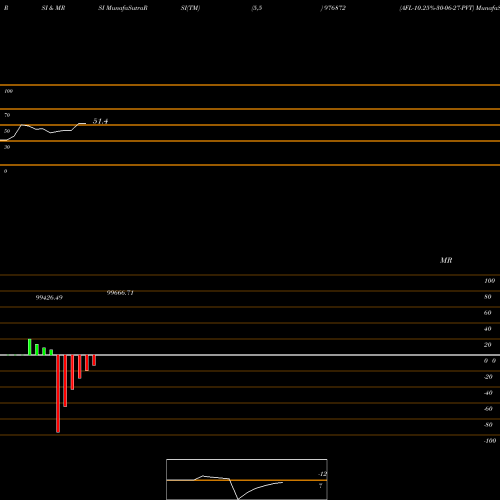Viewport: 500px width, 500px height.
Task: Click the 80 label on MR axis
Action: coord(488,297)
